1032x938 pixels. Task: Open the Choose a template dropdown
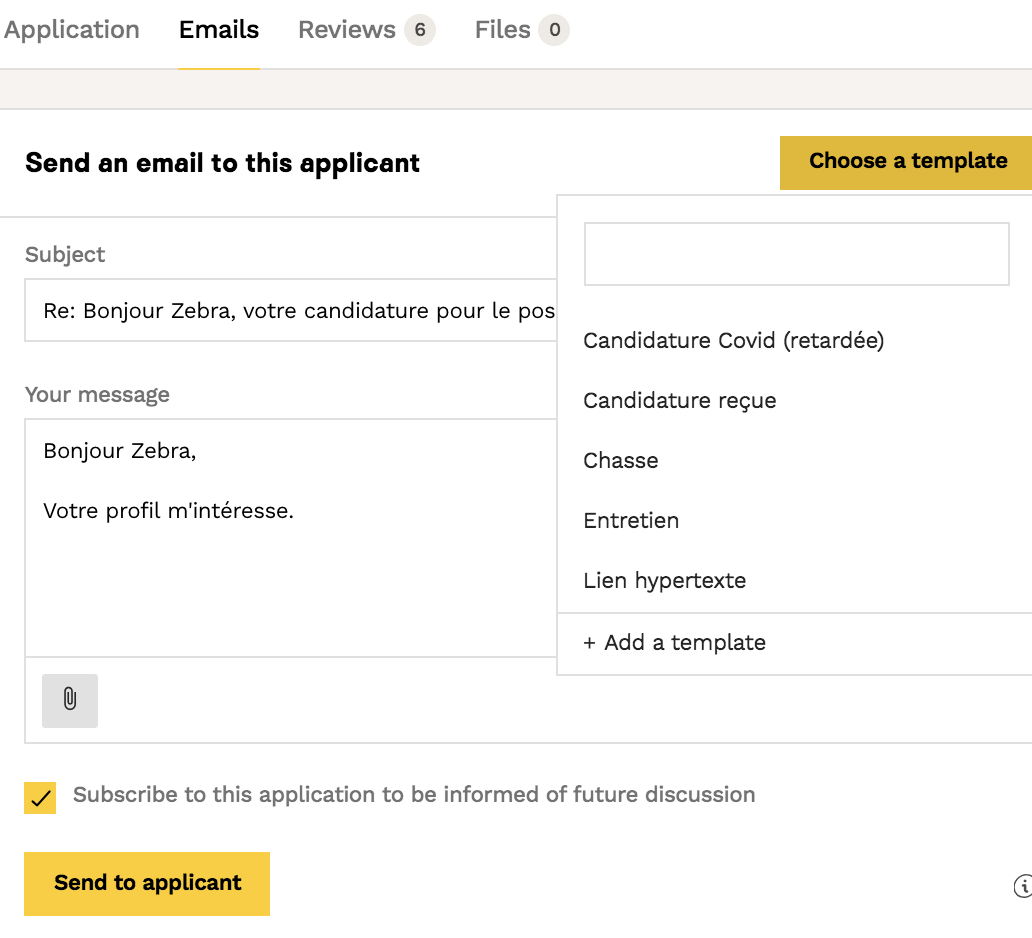(x=906, y=162)
